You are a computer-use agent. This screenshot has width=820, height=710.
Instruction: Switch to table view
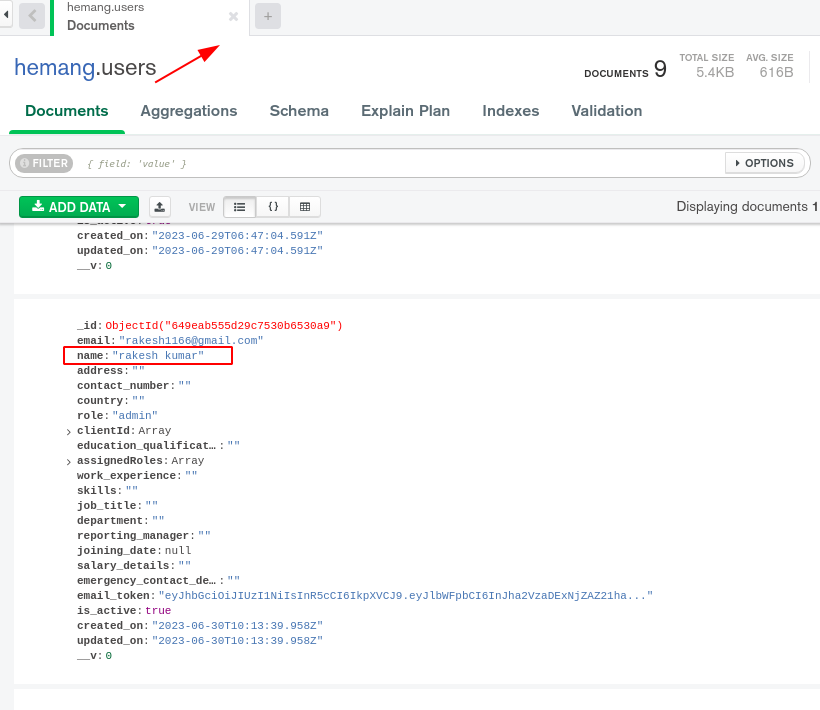tap(305, 207)
